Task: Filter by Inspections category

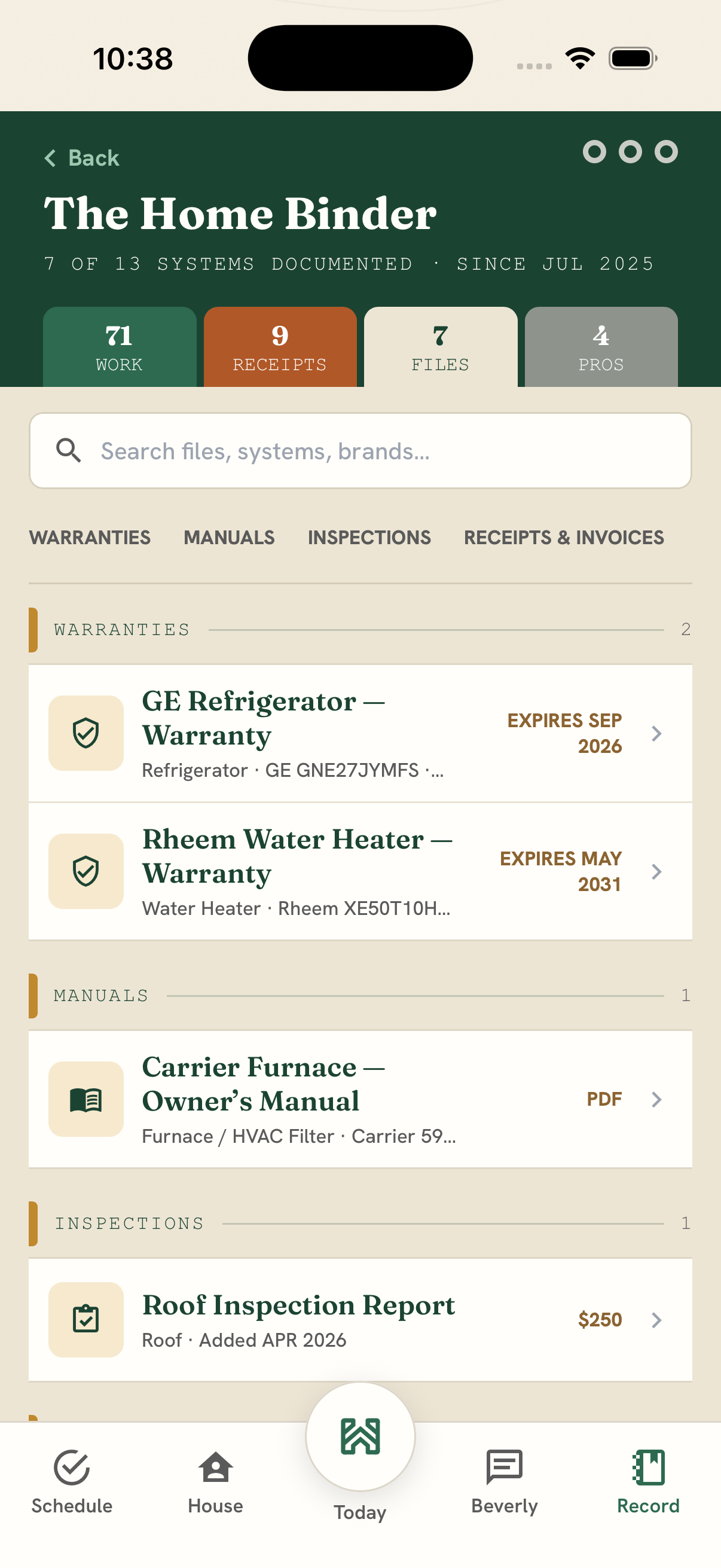Action: (x=369, y=538)
